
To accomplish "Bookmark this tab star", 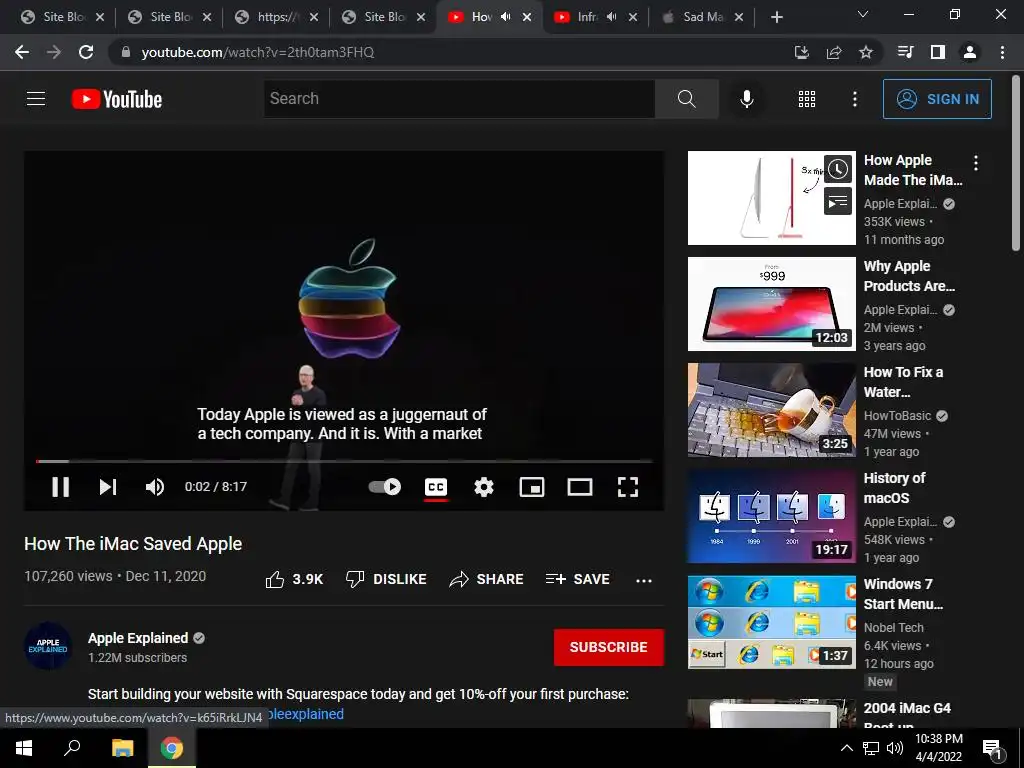I will pyautogui.click(x=866, y=52).
